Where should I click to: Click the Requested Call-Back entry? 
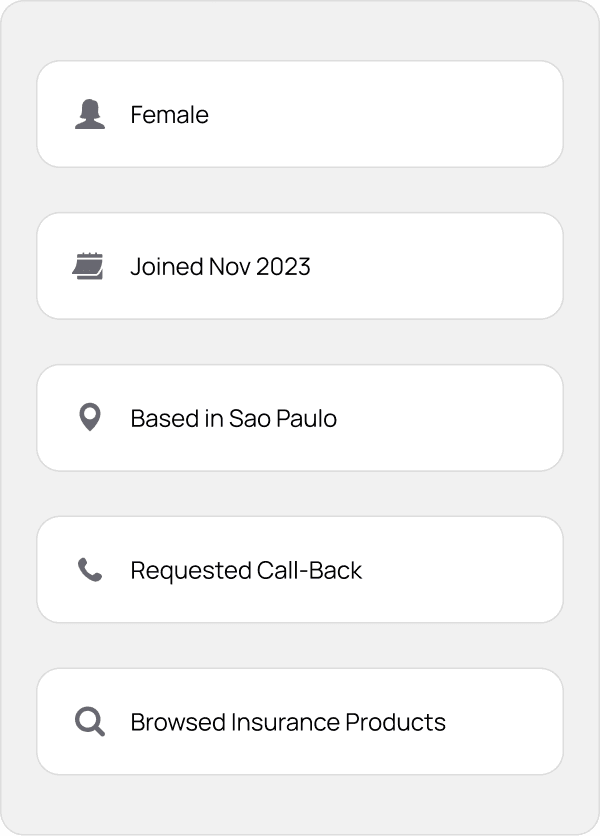click(300, 569)
